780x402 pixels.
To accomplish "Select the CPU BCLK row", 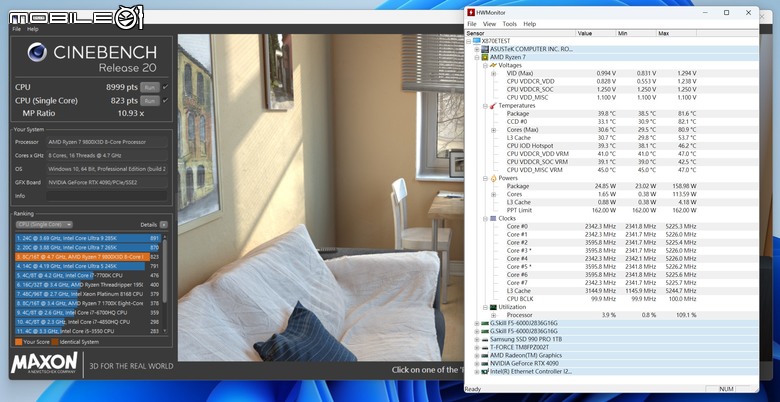I will 612,299.
